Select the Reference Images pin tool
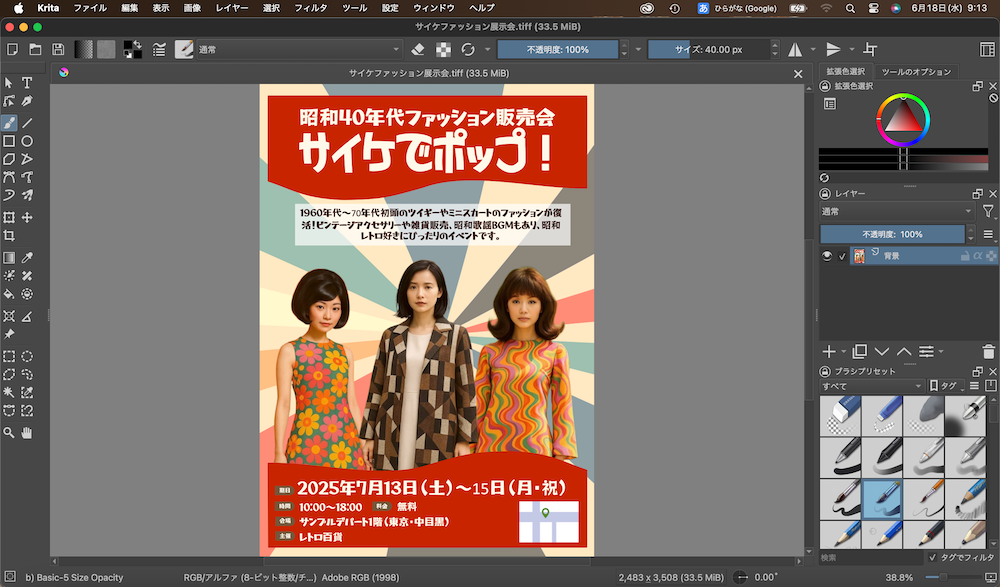 [x=9, y=334]
